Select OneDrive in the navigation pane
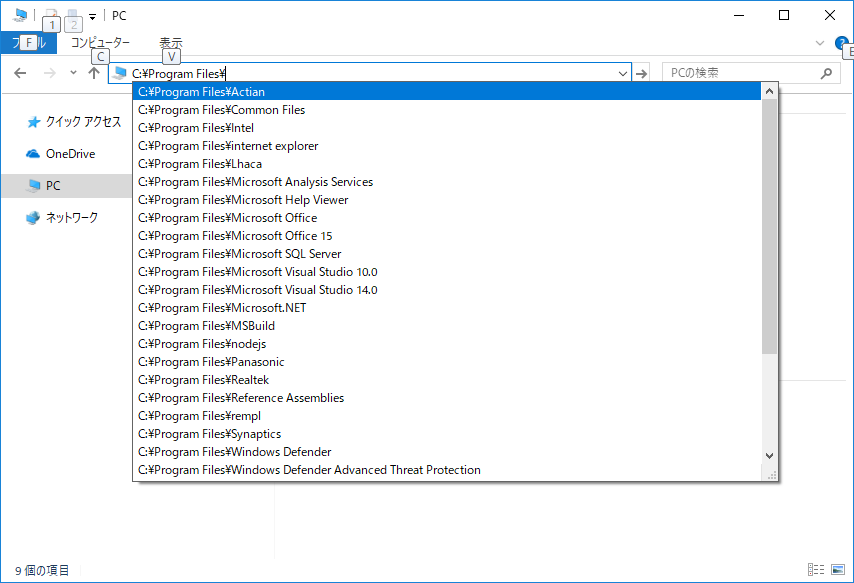854x583 pixels. (x=70, y=154)
